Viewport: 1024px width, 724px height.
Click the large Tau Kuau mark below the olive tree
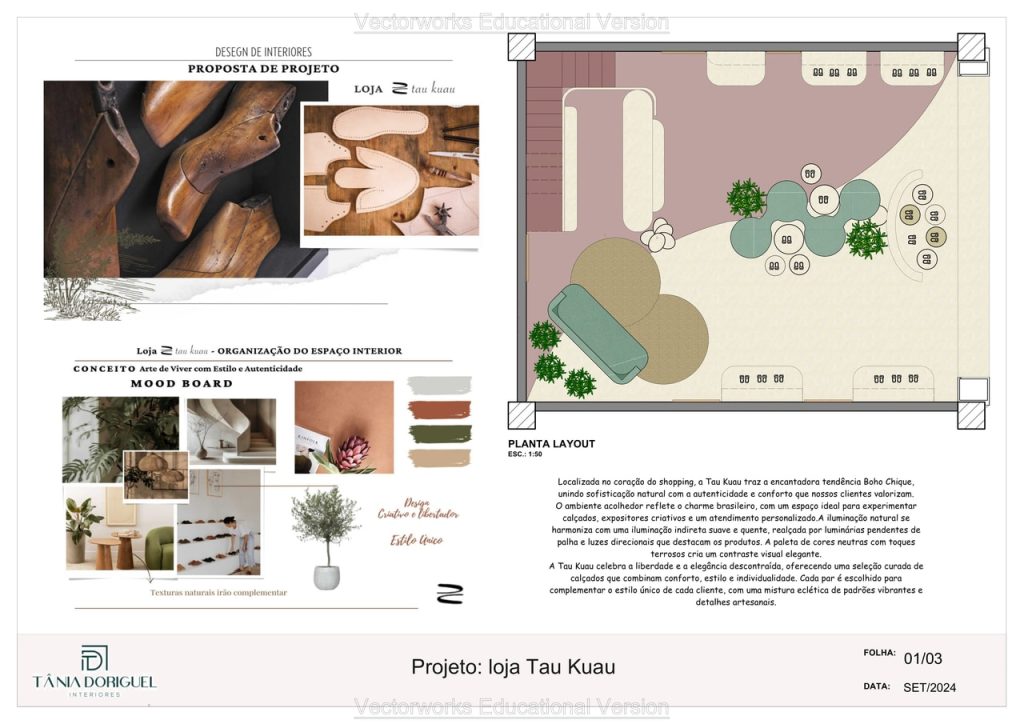click(450, 594)
